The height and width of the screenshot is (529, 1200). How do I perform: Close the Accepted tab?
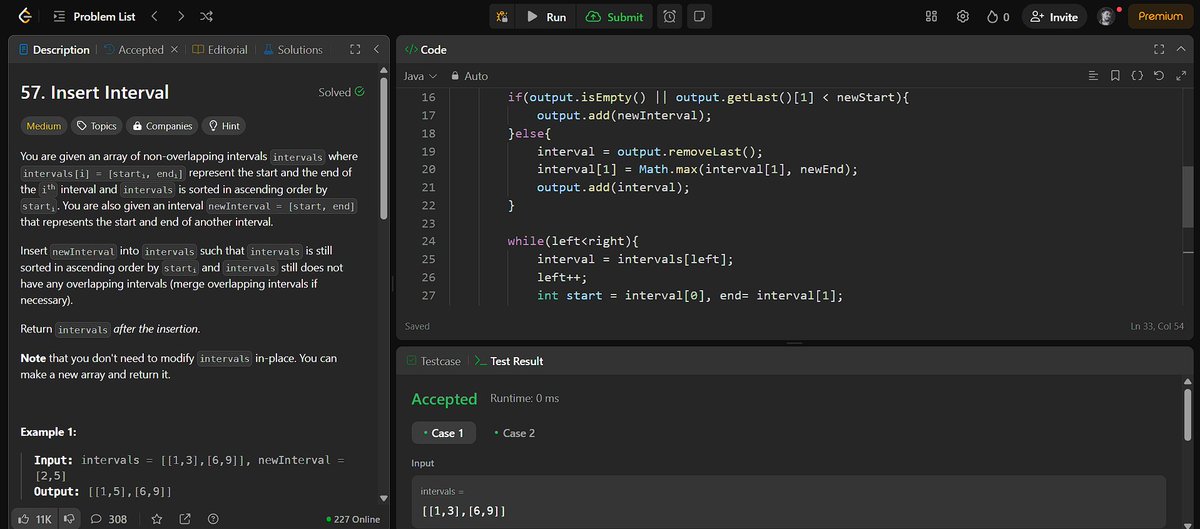click(x=175, y=49)
